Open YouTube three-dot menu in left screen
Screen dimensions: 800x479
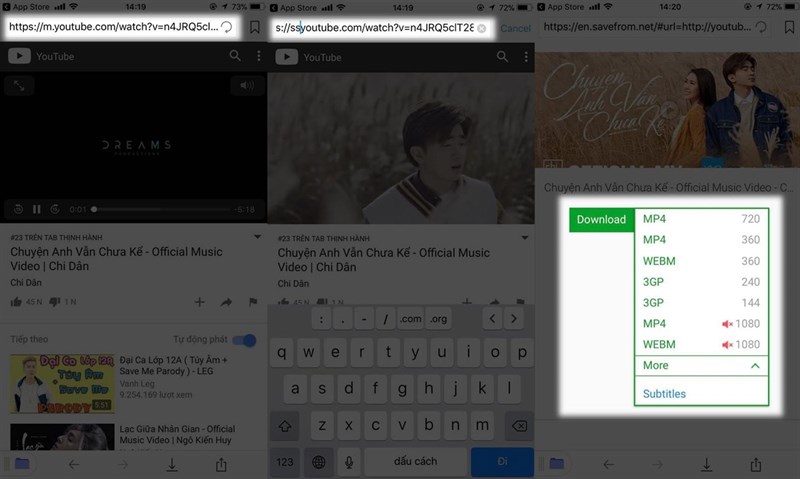[x=259, y=56]
